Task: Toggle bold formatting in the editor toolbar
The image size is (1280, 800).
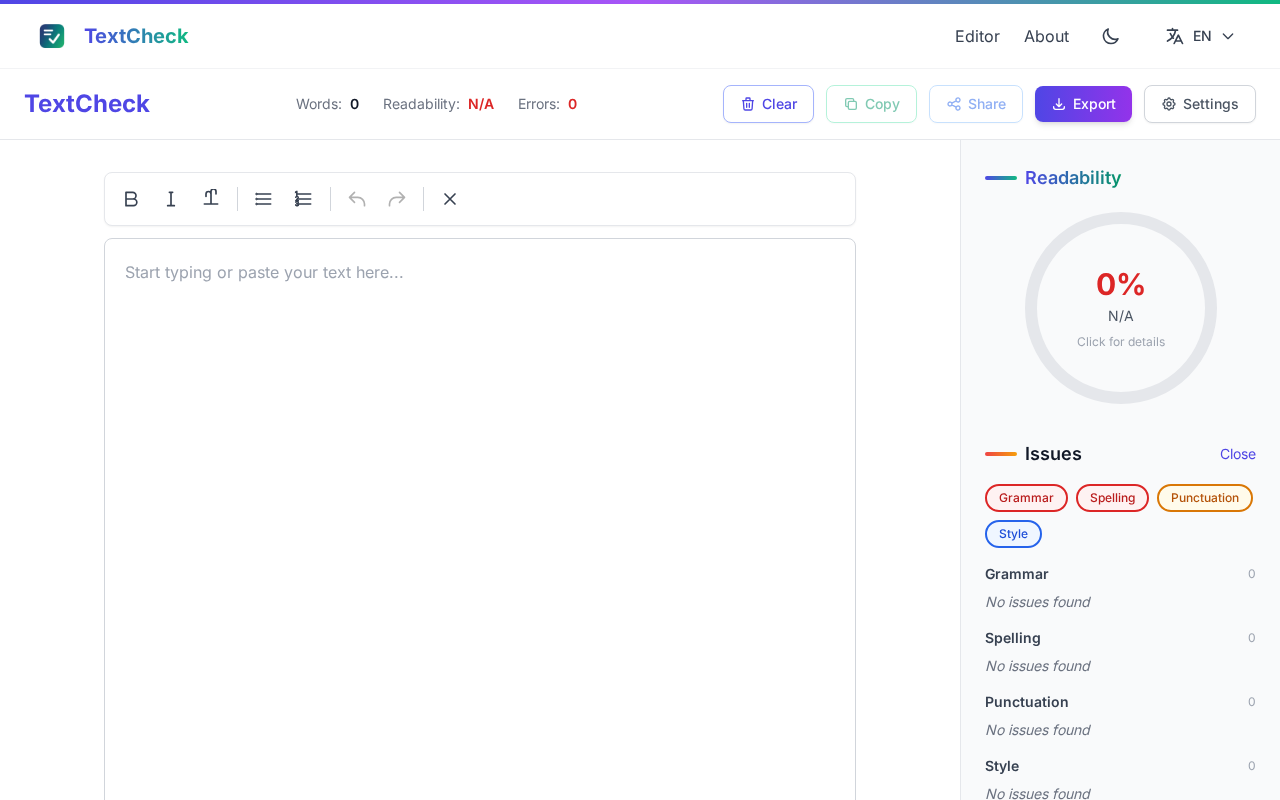Action: point(131,199)
